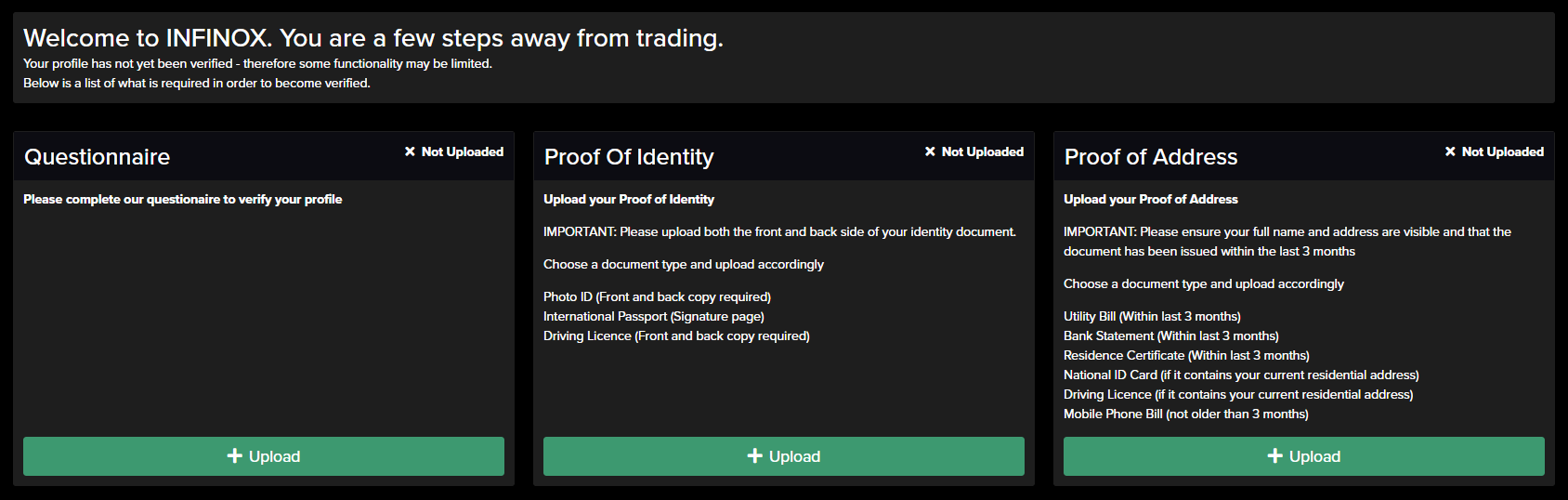Click the plus icon on Proof of Address Upload

pyautogui.click(x=1275, y=456)
